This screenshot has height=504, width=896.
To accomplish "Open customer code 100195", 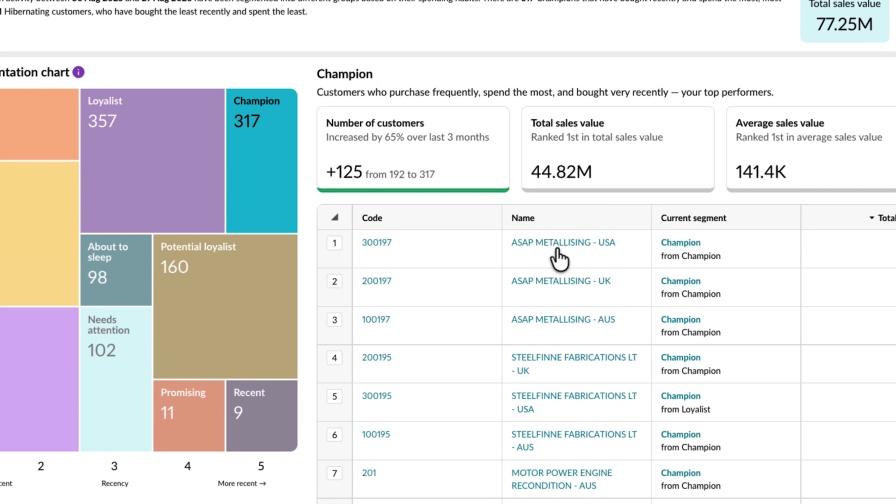I will (376, 434).
